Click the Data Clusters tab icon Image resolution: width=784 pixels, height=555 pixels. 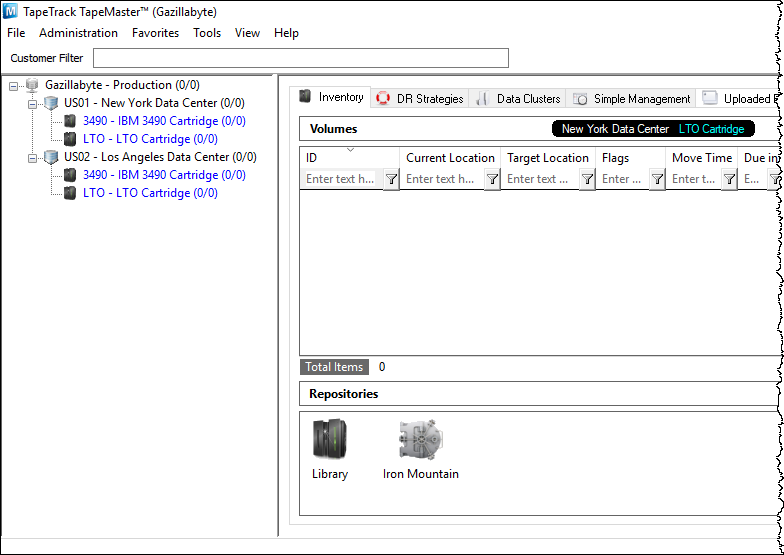coord(482,98)
